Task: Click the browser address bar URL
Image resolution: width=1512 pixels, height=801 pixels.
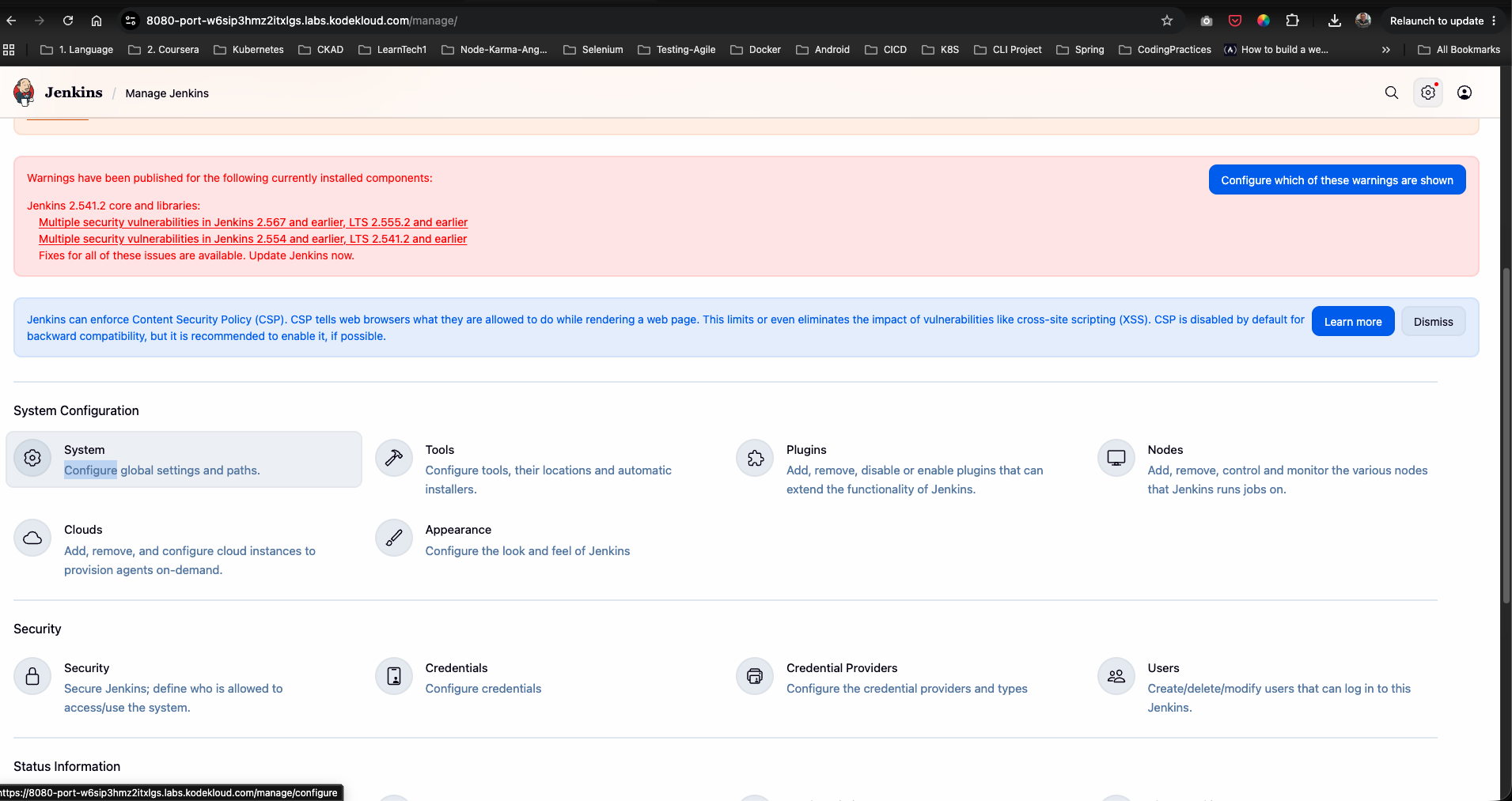Action: tap(301, 21)
